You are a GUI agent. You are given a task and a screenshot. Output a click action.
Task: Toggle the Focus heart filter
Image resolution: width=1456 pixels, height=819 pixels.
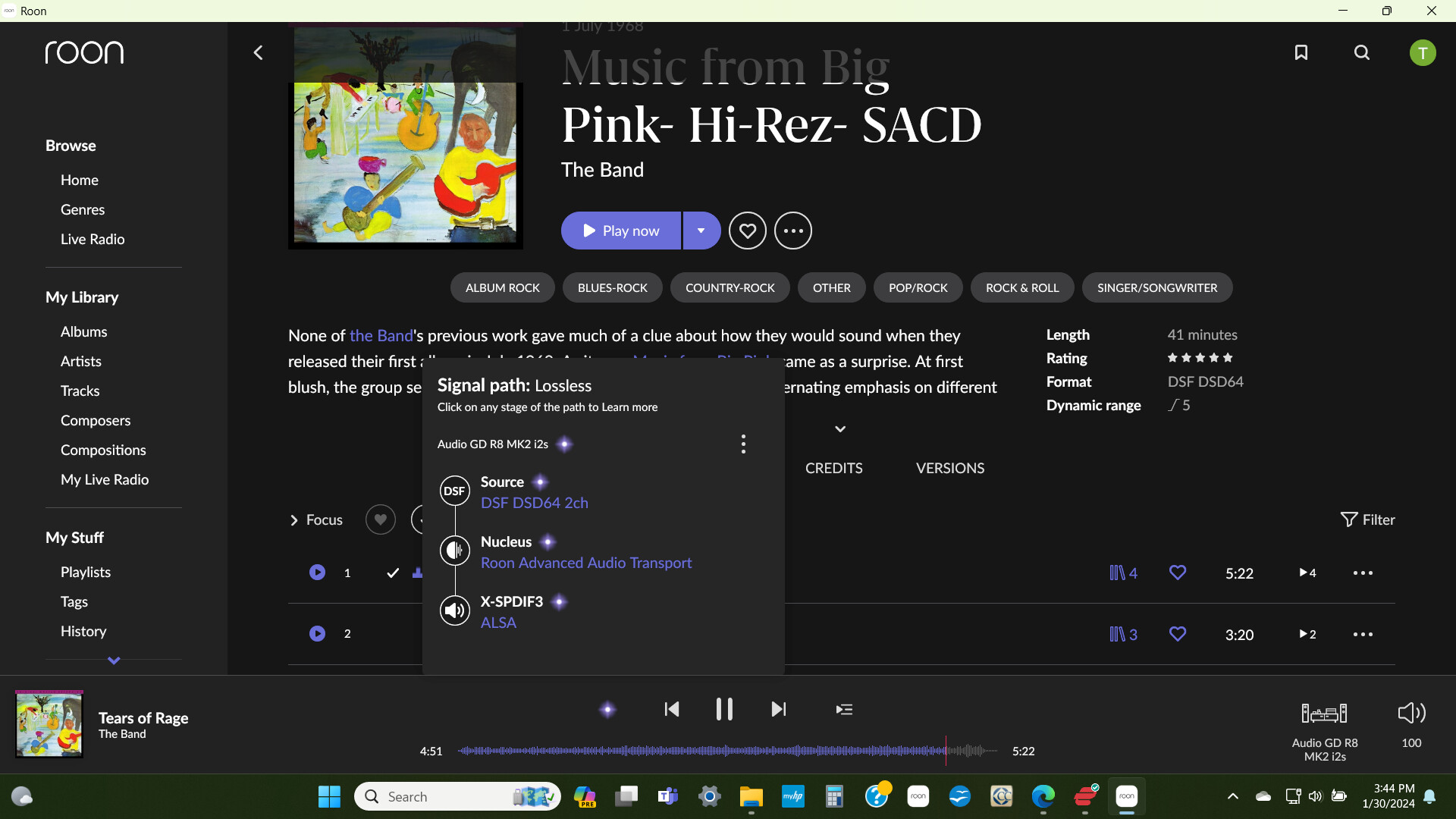pyautogui.click(x=381, y=519)
